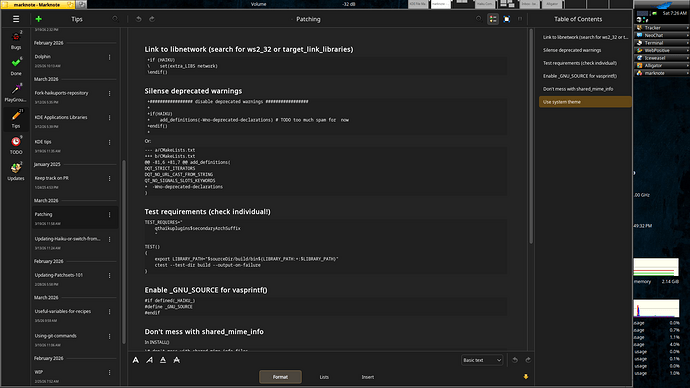This screenshot has width=690, height=388.
Task: Jump to Enable _GNU_SOURCE in contents
Action: (x=585, y=76)
